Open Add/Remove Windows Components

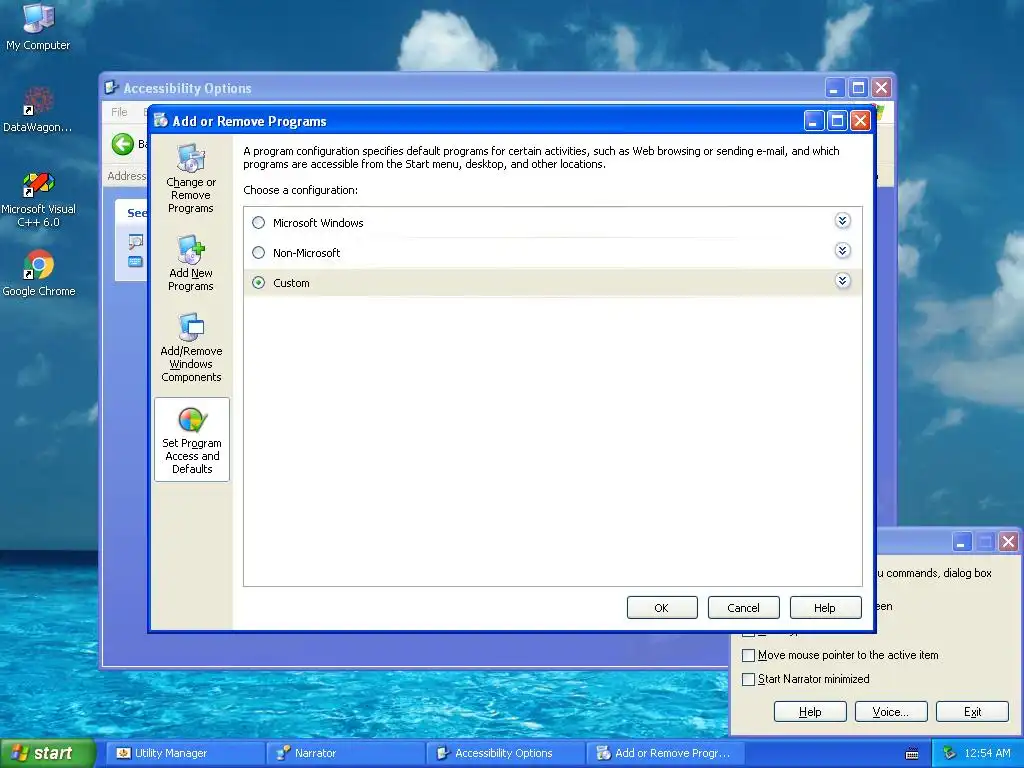coord(191,348)
